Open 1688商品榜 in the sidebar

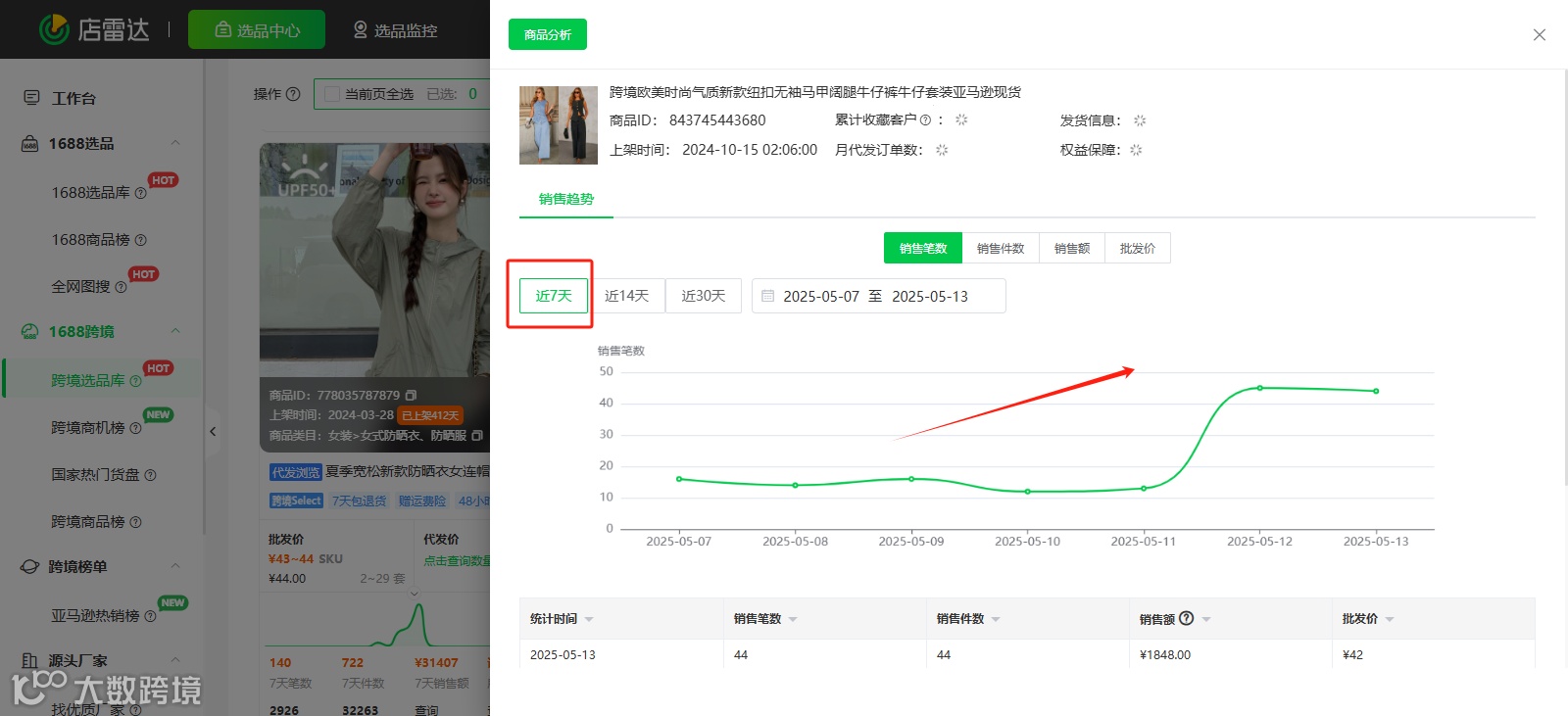pyautogui.click(x=90, y=240)
